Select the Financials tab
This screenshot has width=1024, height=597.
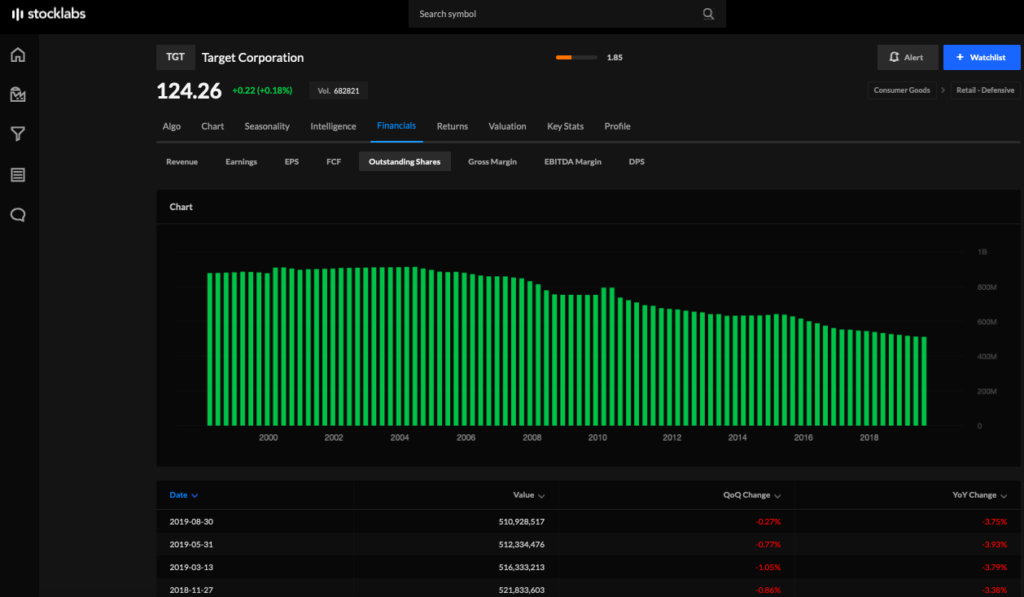point(396,125)
